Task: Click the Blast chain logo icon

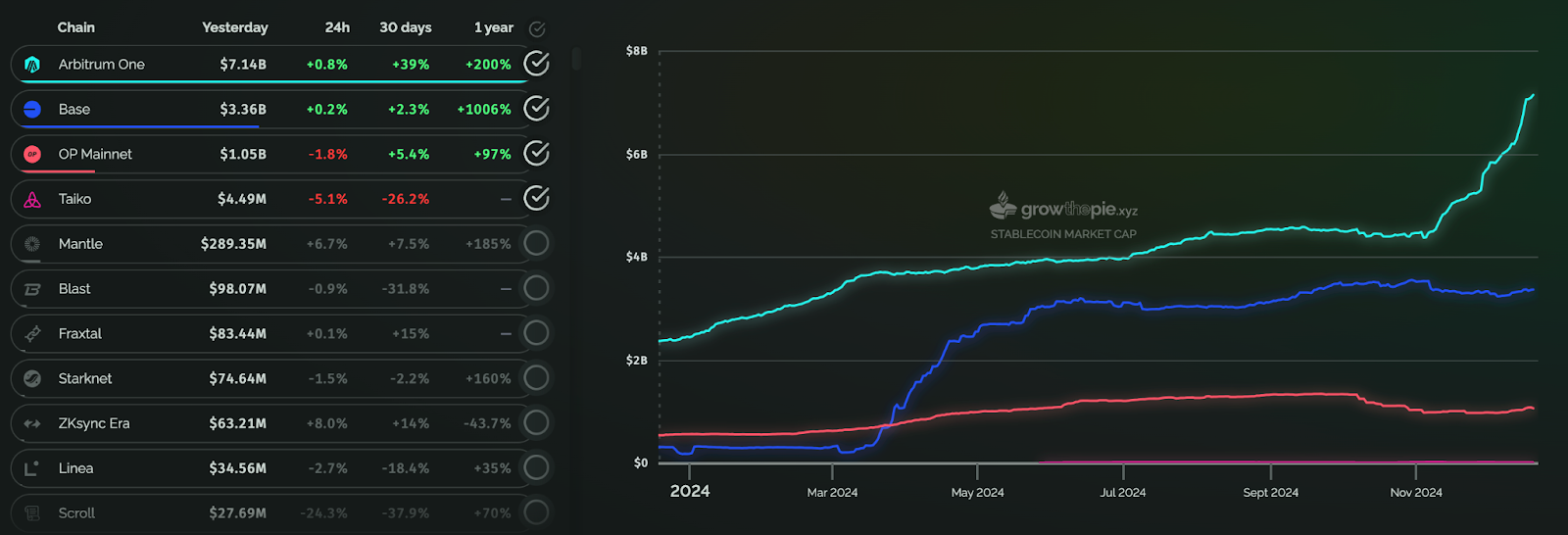Action: coord(32,289)
